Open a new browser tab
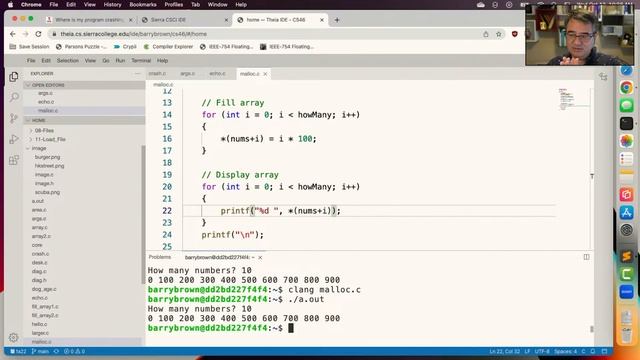 click(x=337, y=20)
